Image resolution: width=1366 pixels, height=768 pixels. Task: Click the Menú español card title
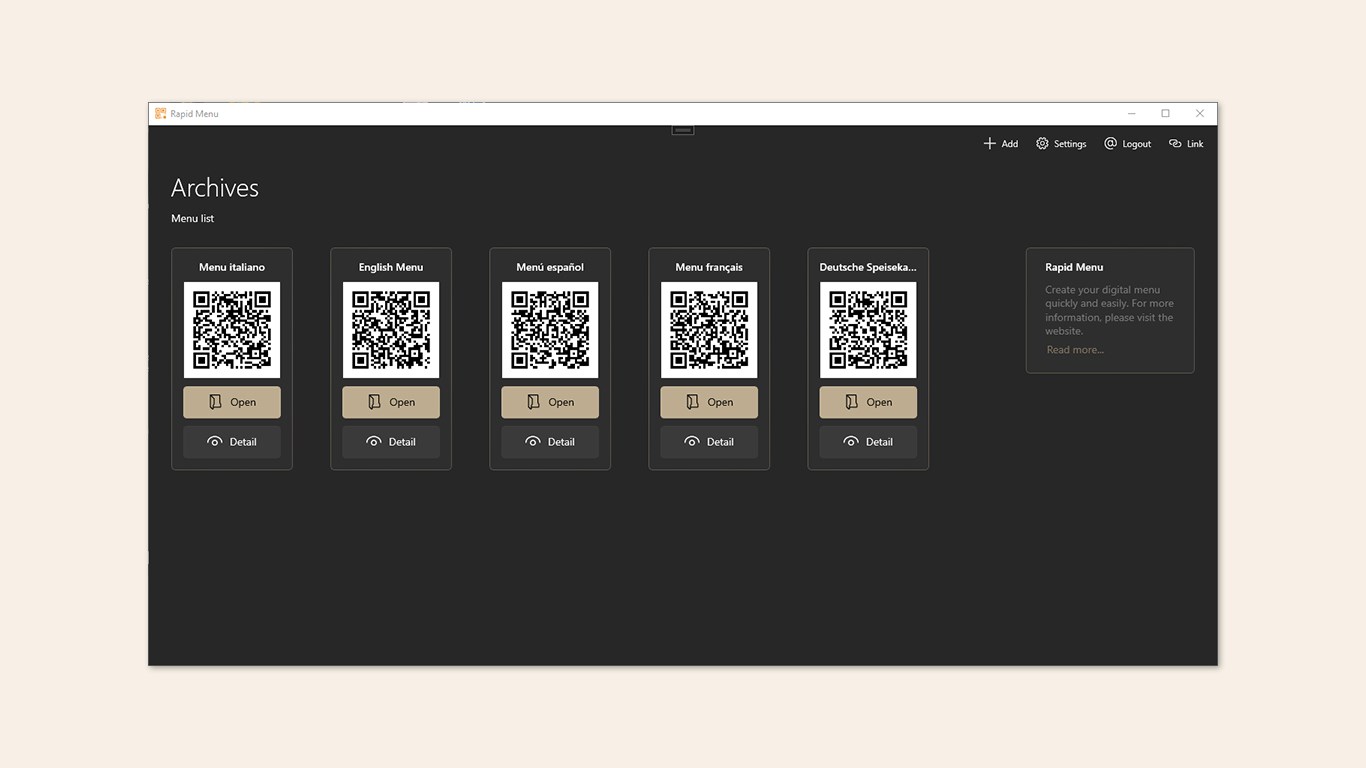pyautogui.click(x=550, y=267)
